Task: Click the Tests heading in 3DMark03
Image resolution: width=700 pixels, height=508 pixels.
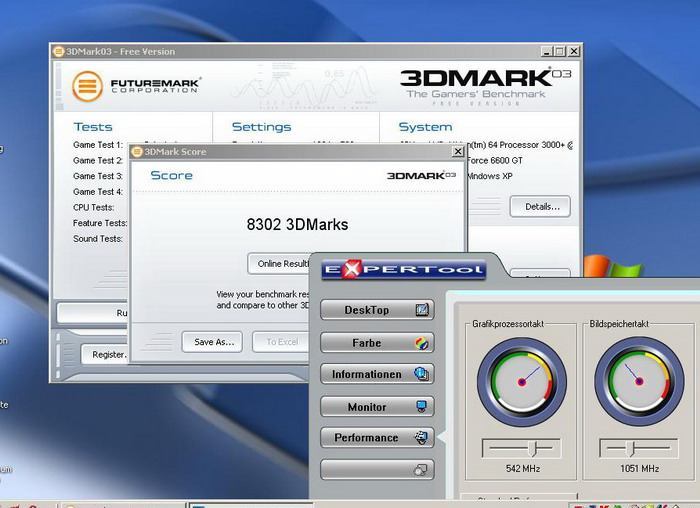Action: click(x=93, y=127)
